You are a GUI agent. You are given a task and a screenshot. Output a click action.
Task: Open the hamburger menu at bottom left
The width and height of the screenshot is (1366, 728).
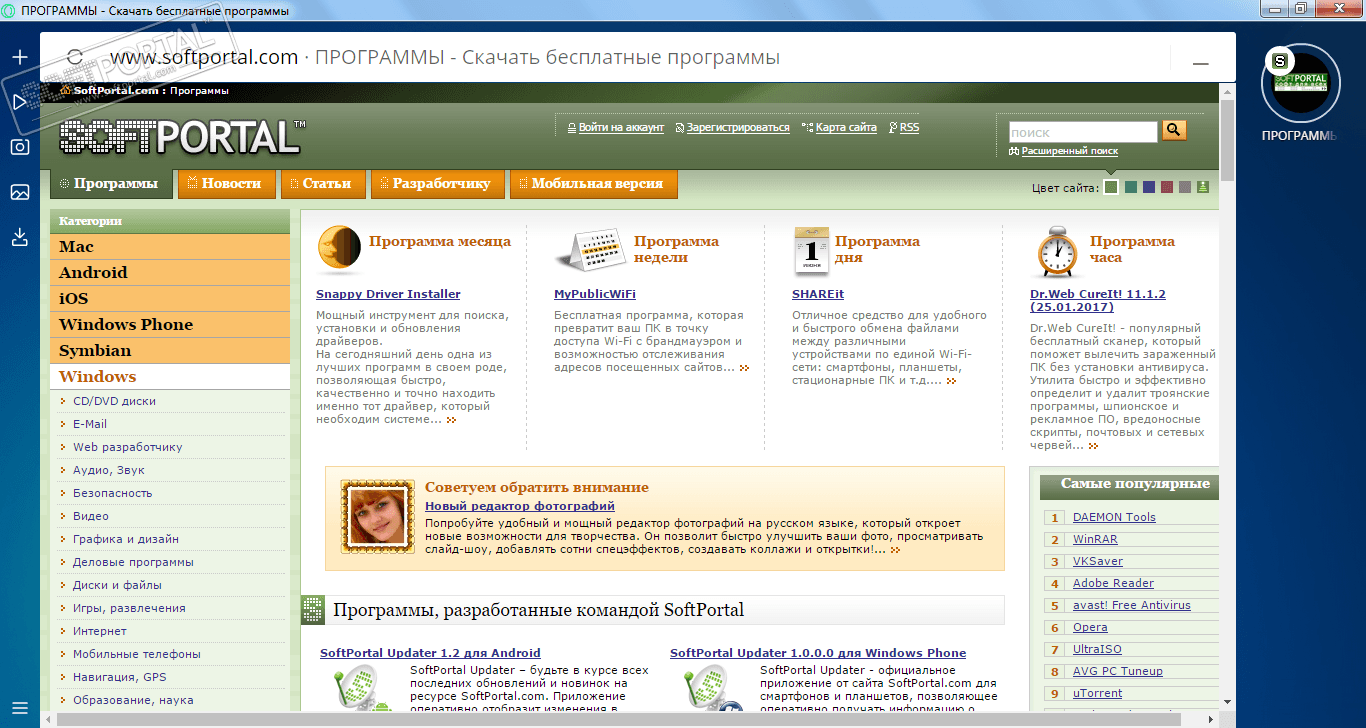[20, 708]
